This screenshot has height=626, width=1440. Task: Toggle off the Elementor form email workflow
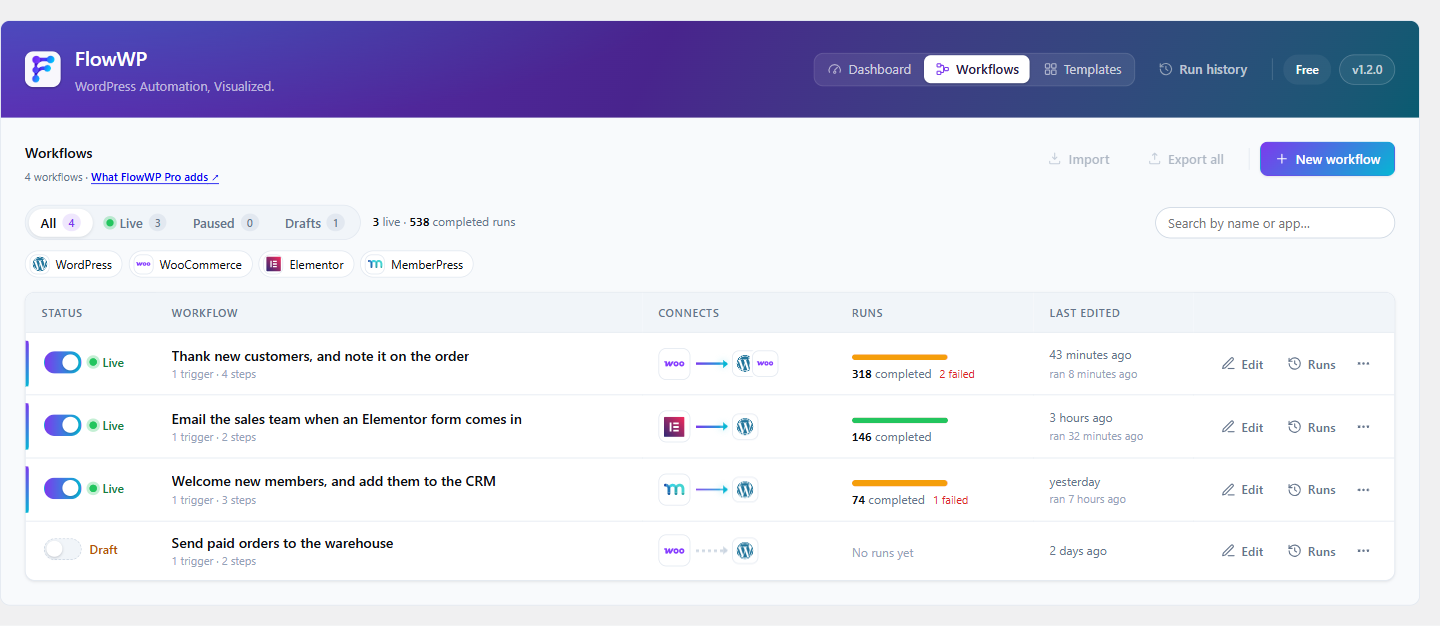tap(63, 426)
